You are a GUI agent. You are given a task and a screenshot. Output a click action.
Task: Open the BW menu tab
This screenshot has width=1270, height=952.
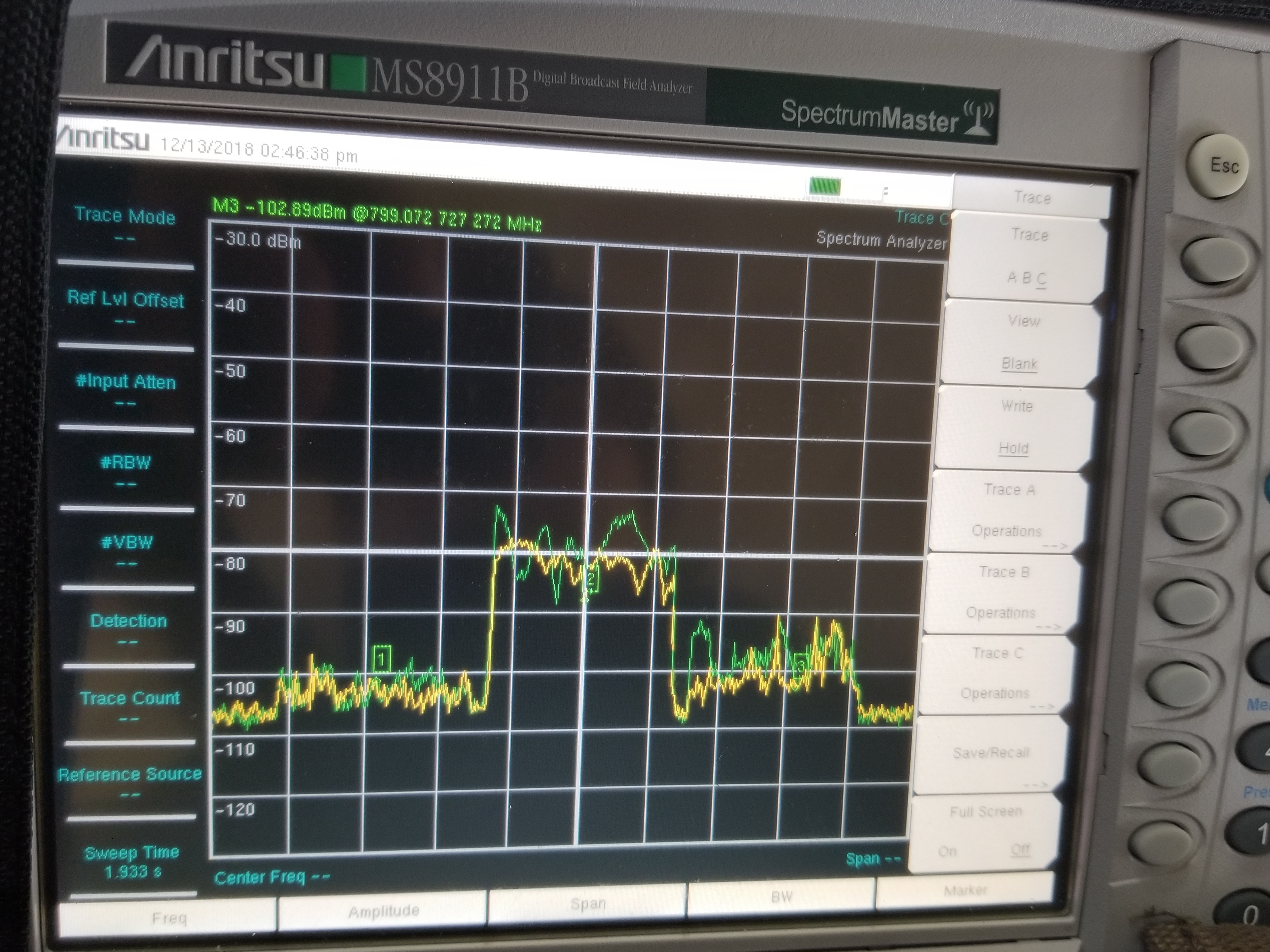781,898
